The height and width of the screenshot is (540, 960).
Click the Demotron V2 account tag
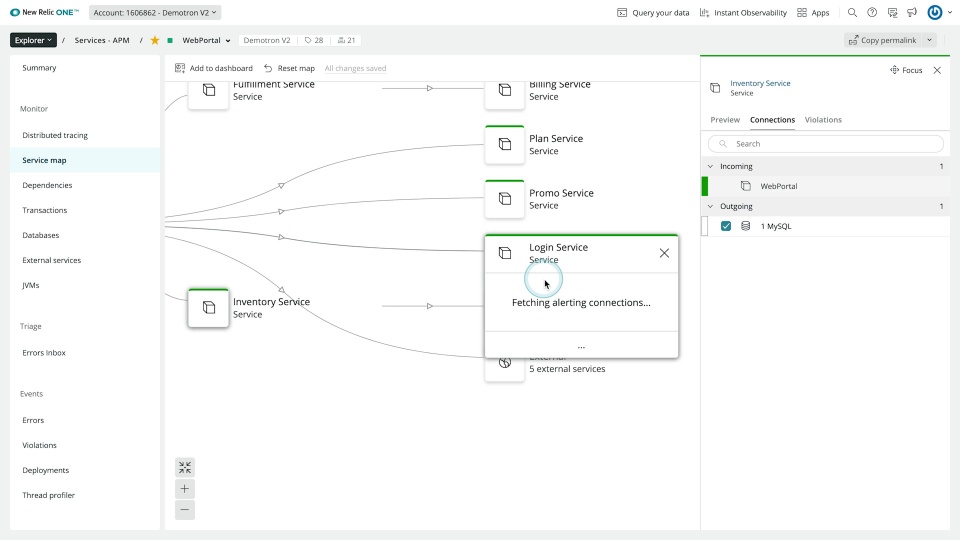(267, 40)
